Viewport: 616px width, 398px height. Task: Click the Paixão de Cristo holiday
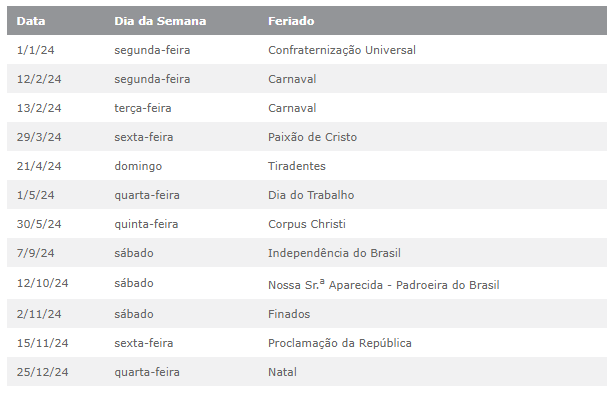(x=312, y=137)
